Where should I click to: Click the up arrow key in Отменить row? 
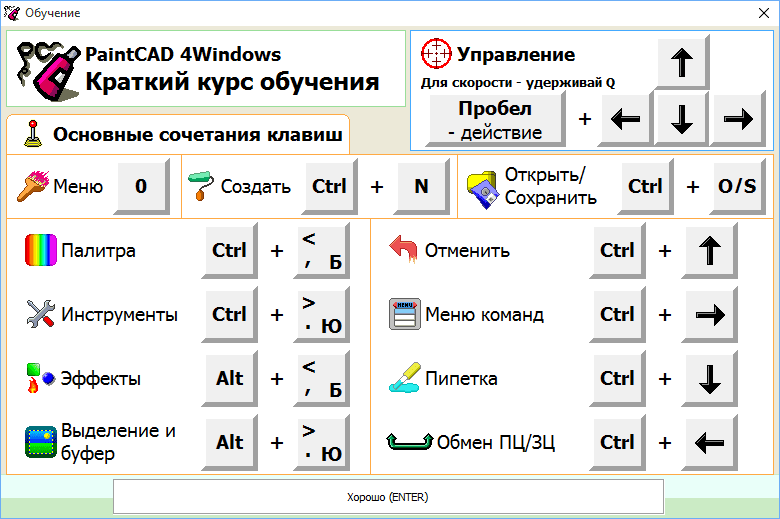[x=709, y=250]
